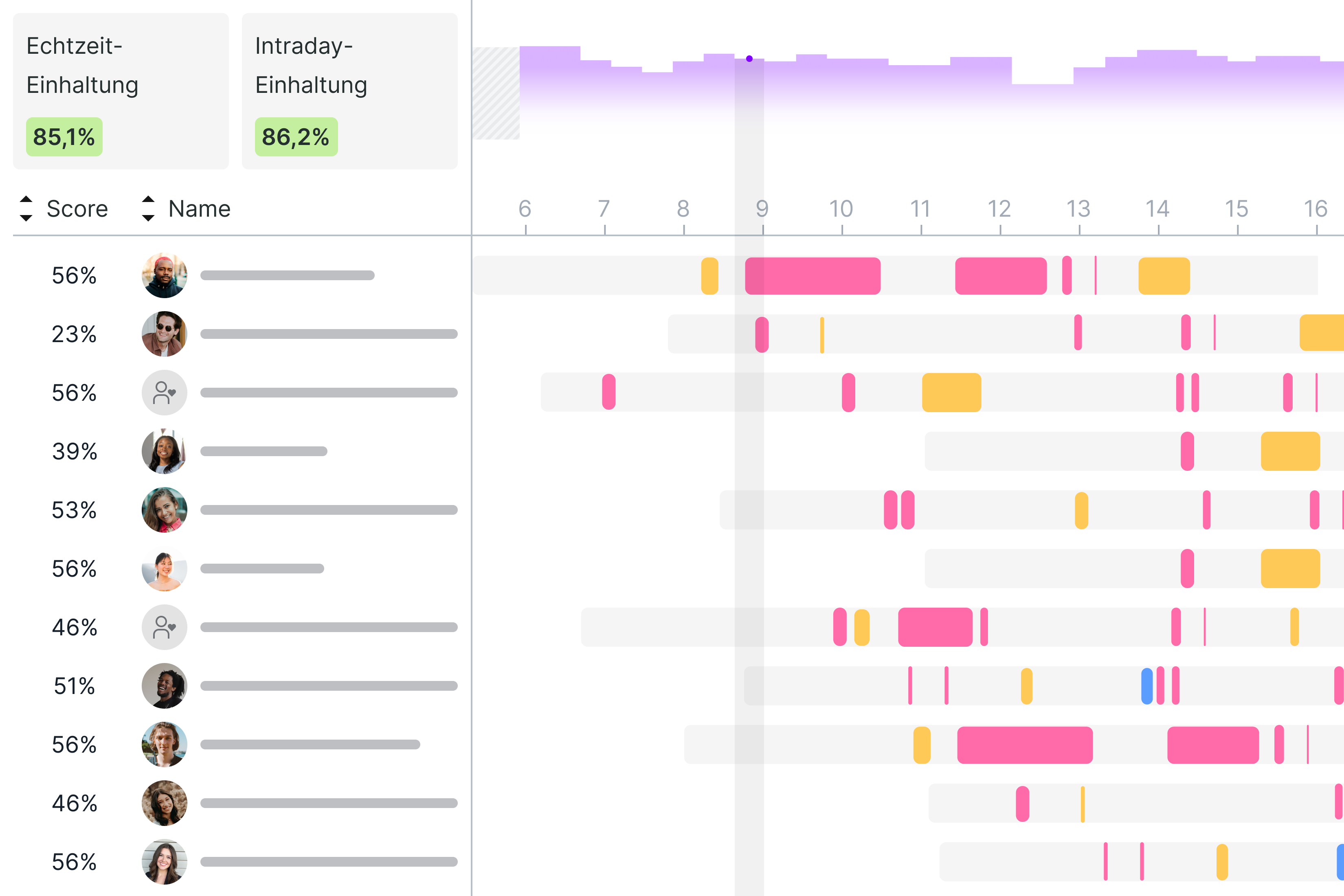Jump to hour 12 on the timeline
Image resolution: width=1344 pixels, height=896 pixels.
click(x=999, y=209)
